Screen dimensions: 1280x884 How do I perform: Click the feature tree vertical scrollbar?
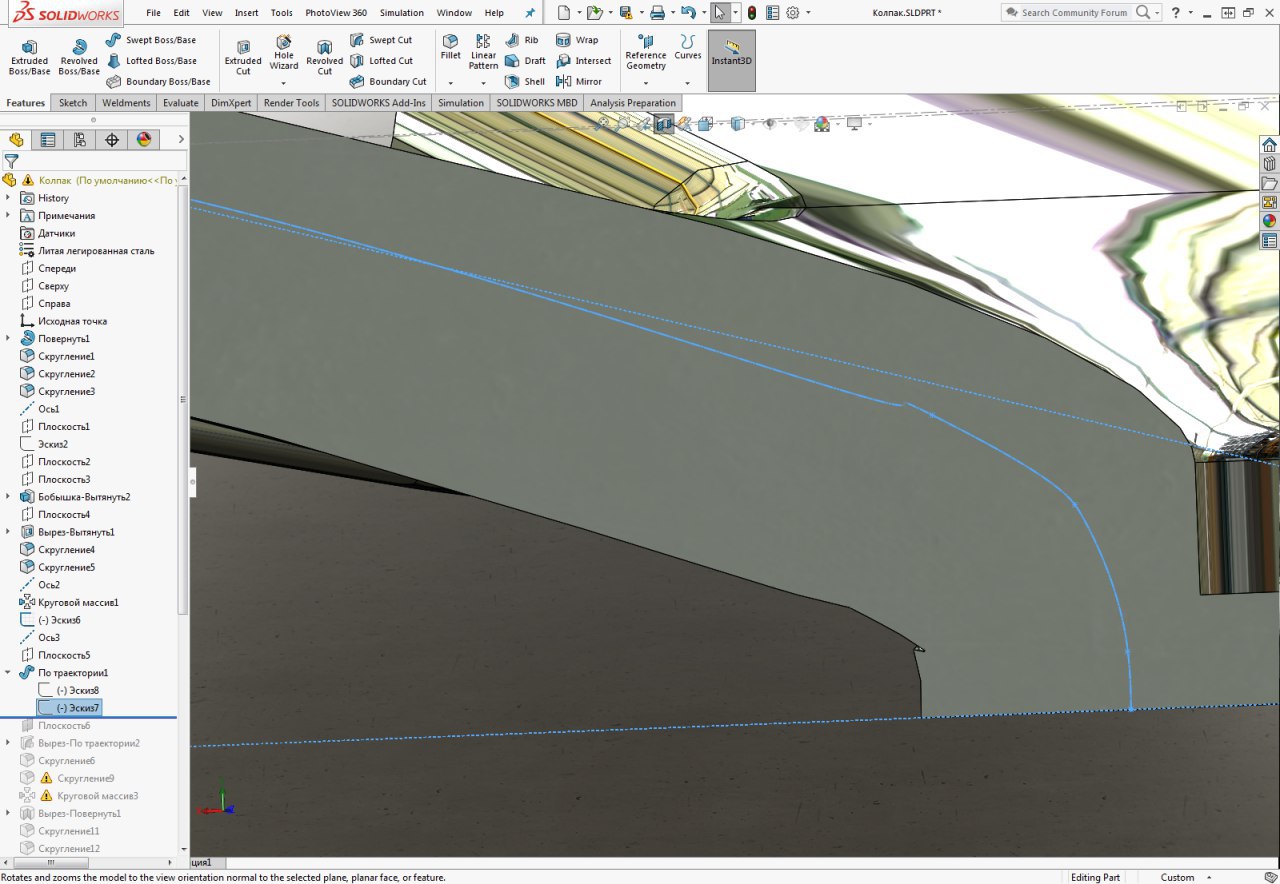[183, 400]
